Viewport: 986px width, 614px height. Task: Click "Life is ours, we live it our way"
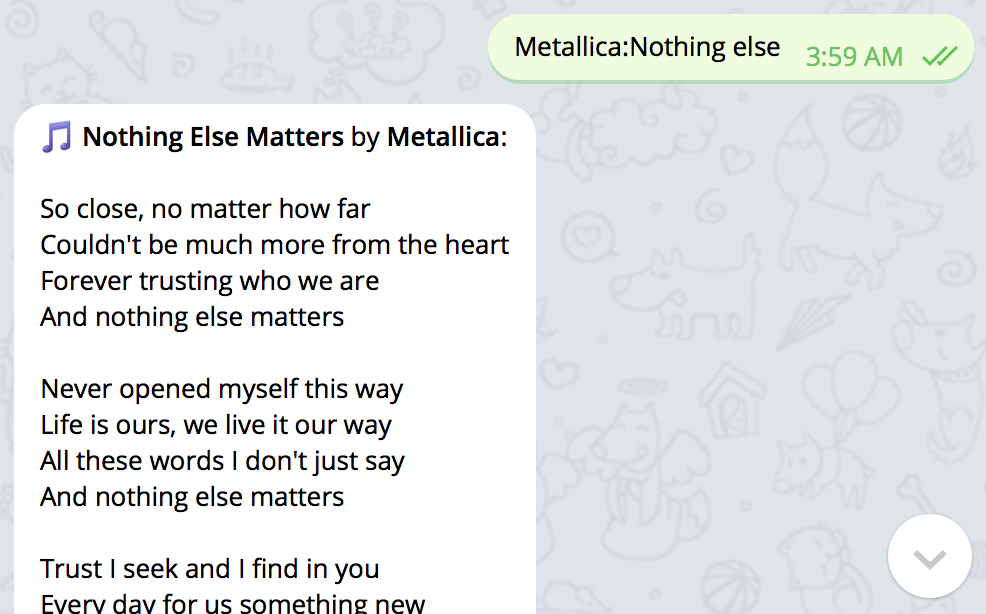(x=216, y=425)
